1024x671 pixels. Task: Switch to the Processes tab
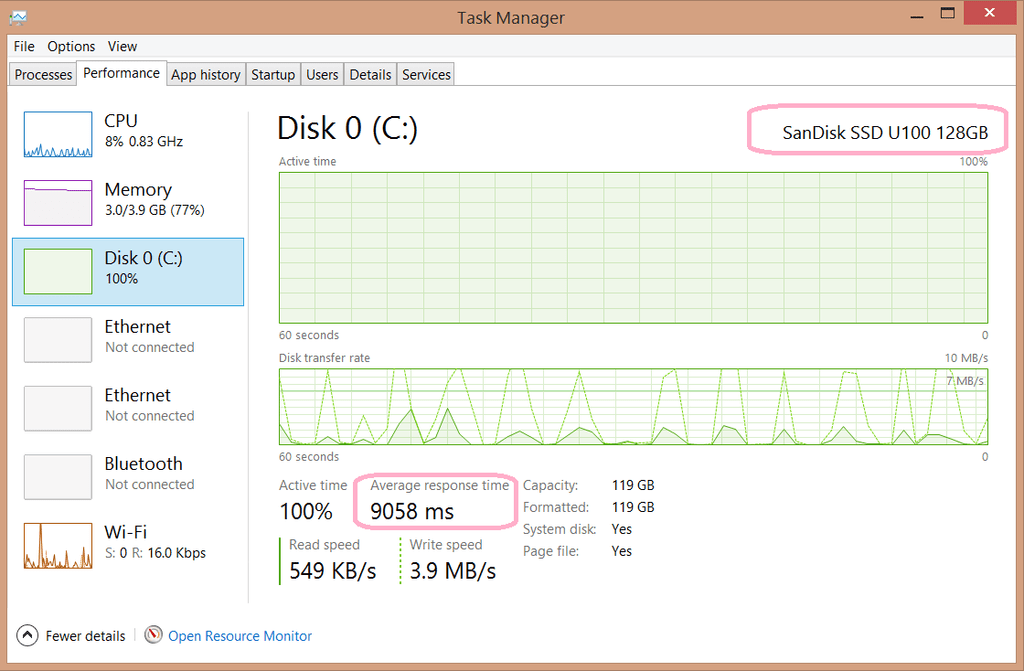[42, 73]
